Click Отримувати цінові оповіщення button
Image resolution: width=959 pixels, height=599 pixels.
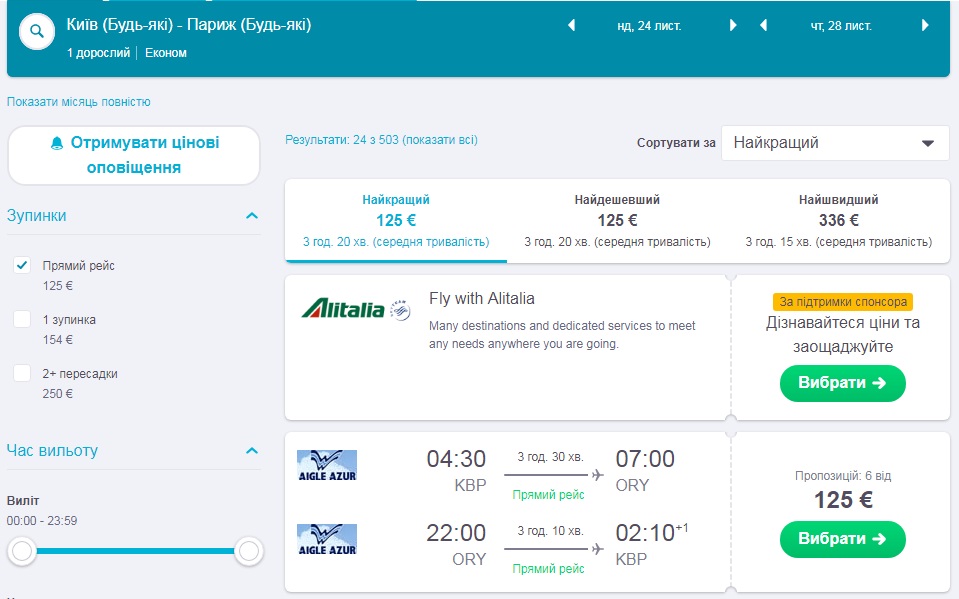[x=134, y=155]
